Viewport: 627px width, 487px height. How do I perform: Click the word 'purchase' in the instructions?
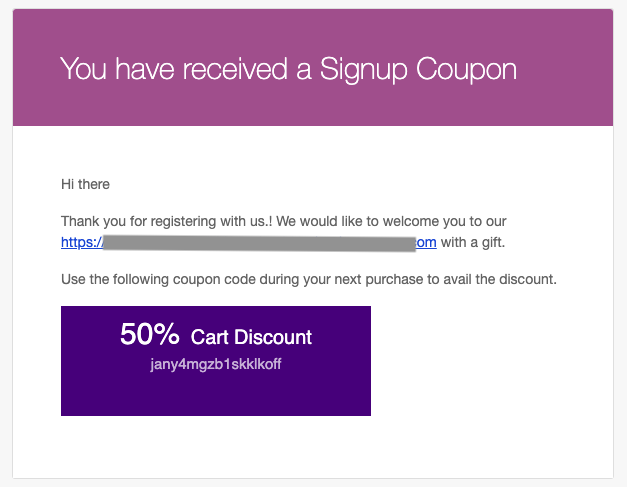tap(394, 279)
